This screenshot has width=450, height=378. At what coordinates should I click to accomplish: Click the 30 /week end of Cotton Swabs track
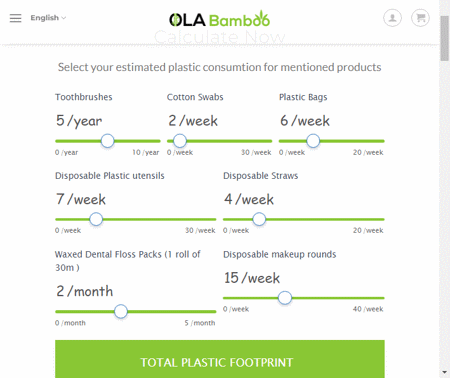coord(270,141)
